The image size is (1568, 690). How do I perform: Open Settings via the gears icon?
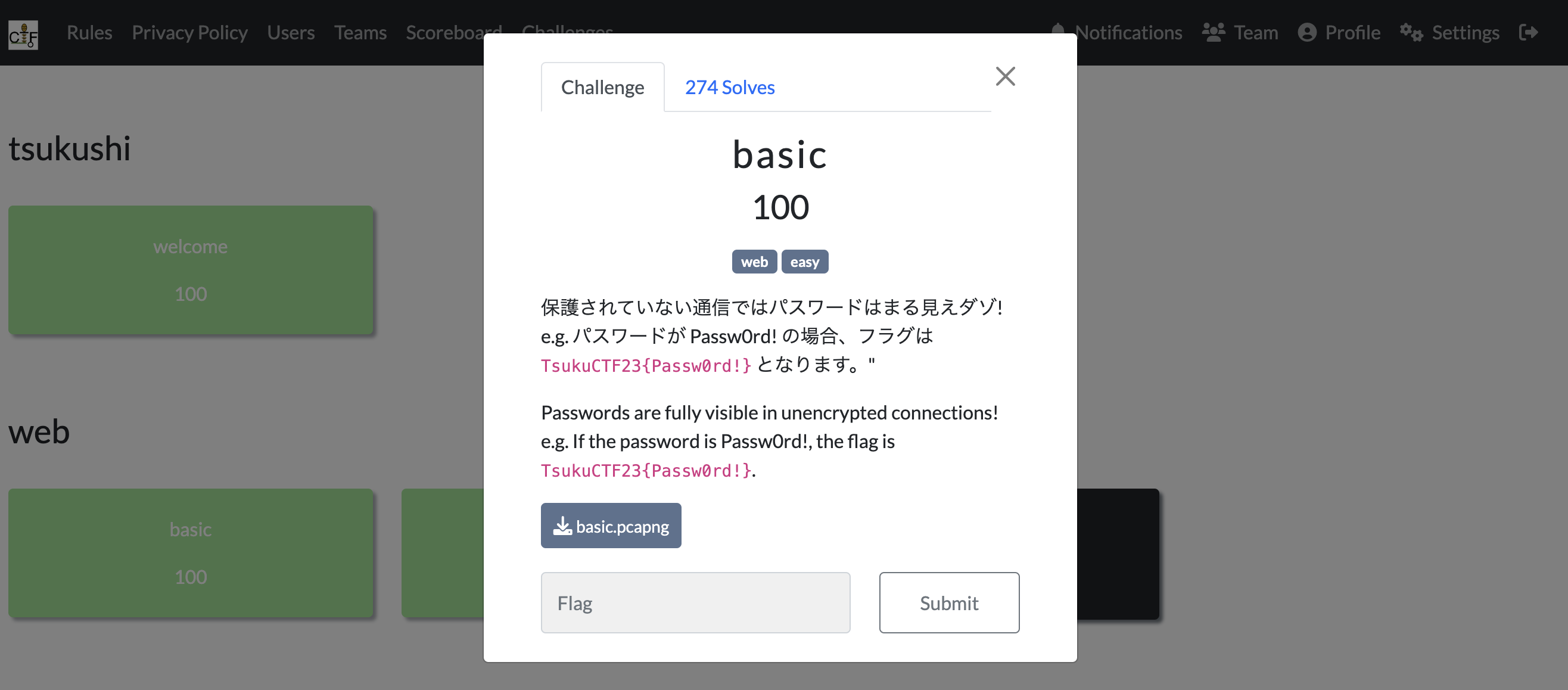click(1411, 32)
